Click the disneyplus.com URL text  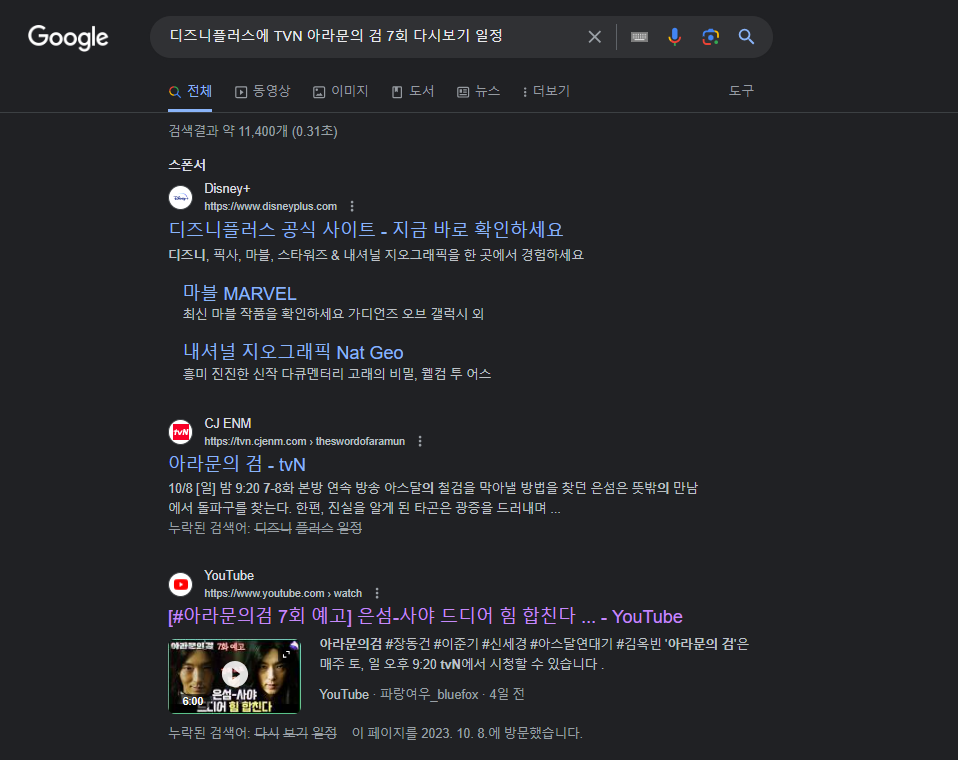tap(271, 206)
